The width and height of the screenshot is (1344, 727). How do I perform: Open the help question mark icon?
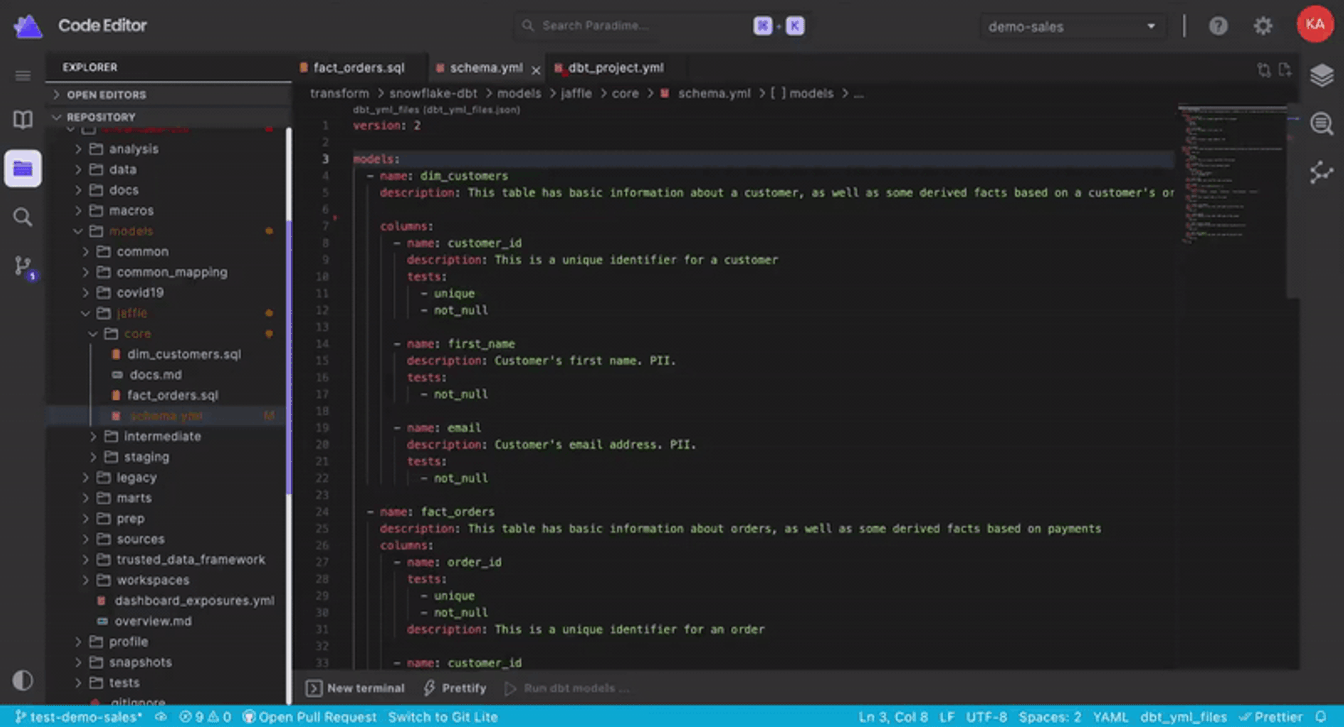pos(1218,26)
